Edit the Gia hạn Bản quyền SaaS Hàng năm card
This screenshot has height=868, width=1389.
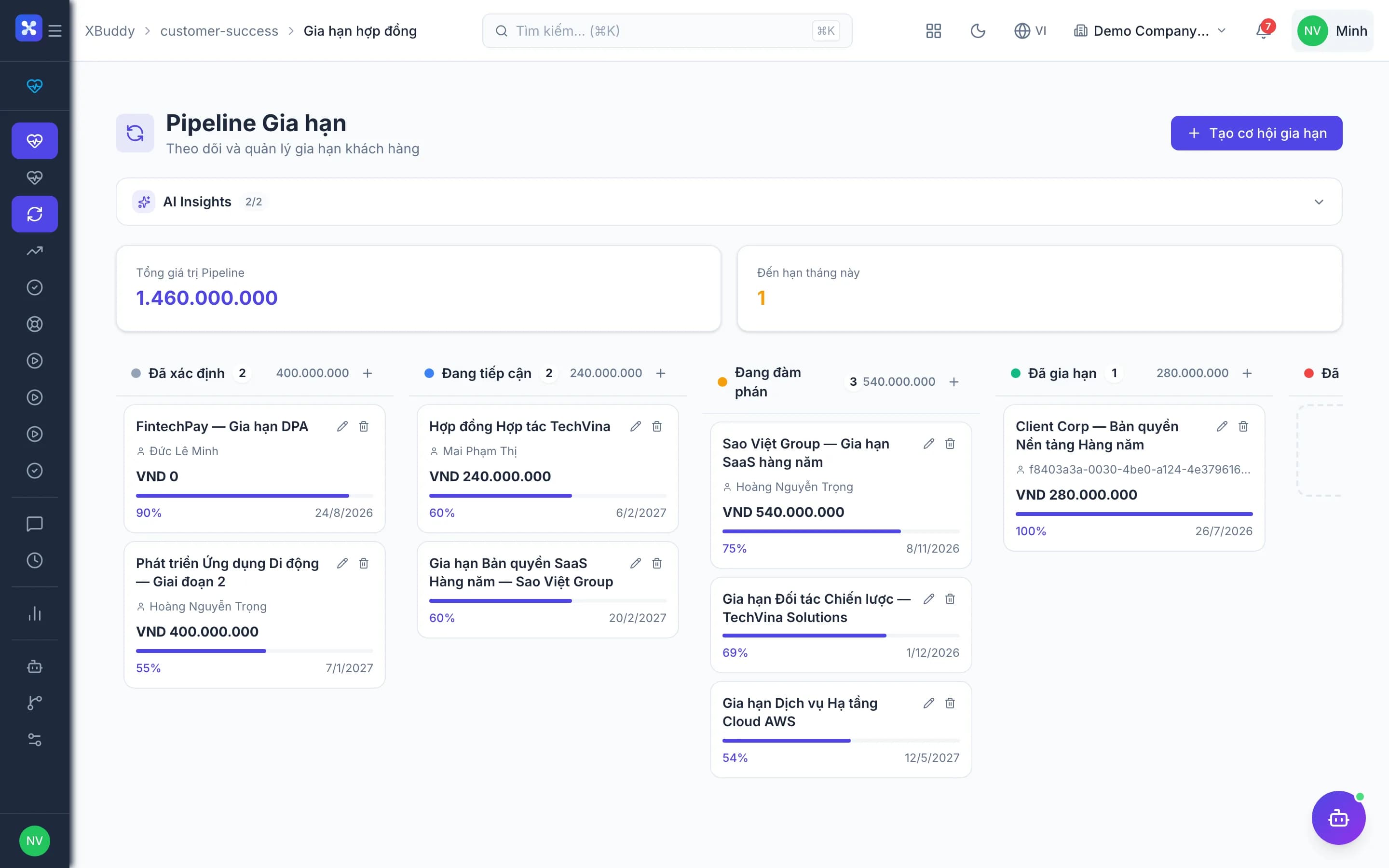(x=635, y=563)
